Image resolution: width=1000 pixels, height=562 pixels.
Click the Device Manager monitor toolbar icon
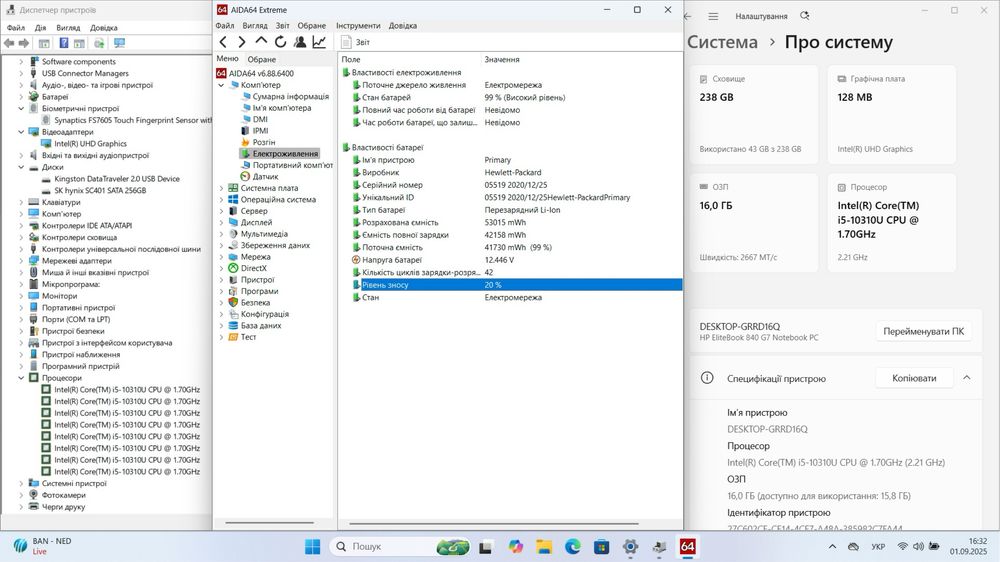coord(119,43)
